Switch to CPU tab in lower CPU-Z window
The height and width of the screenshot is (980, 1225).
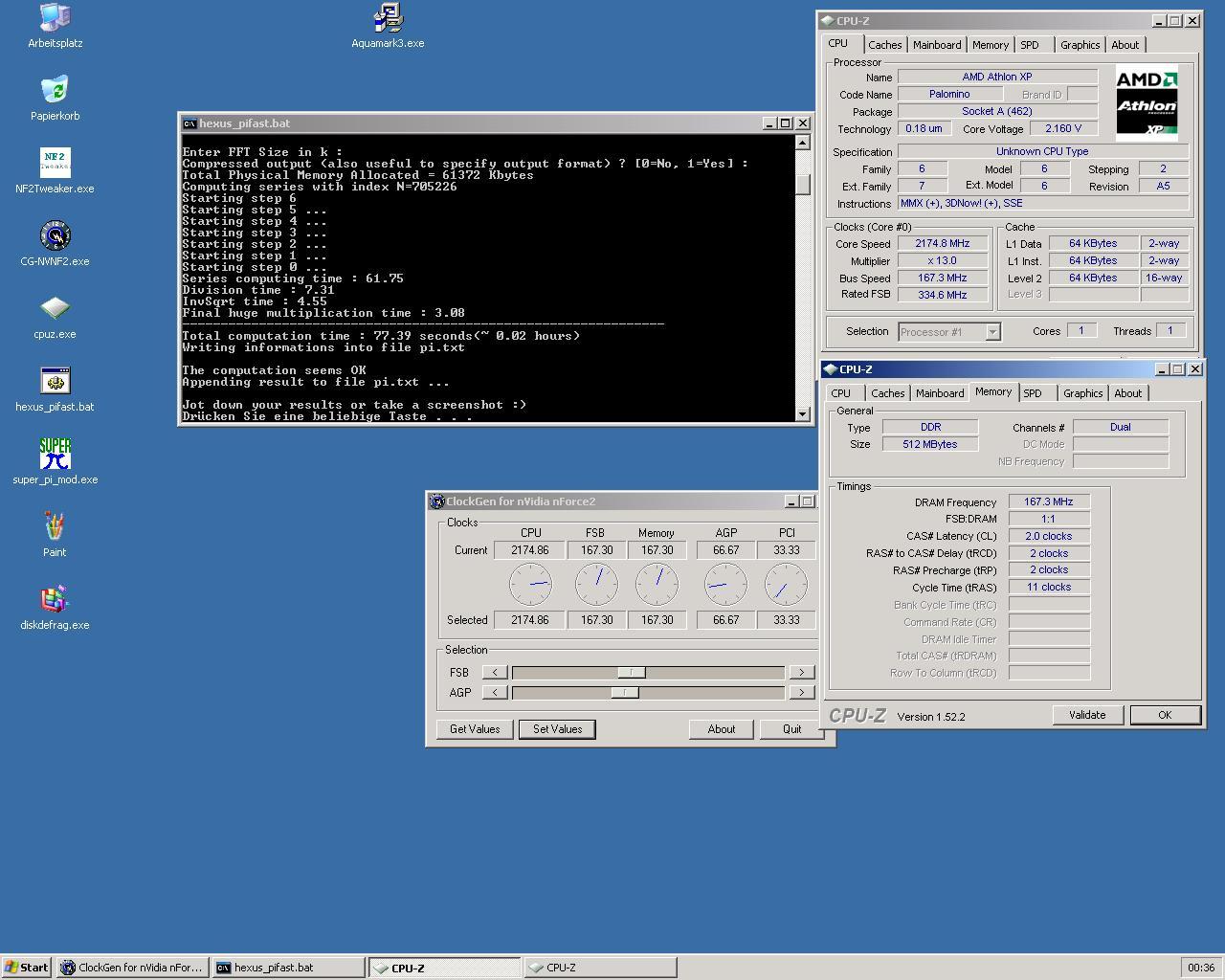(x=841, y=393)
